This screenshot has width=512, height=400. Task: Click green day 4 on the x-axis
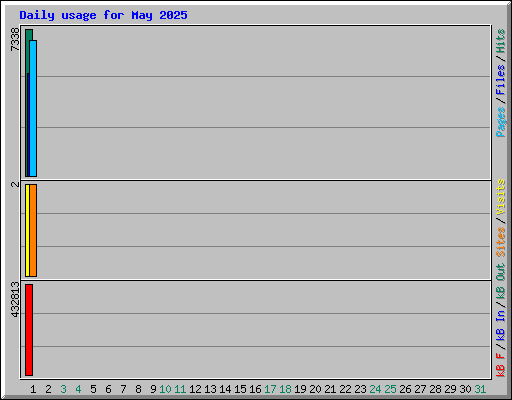78,389
